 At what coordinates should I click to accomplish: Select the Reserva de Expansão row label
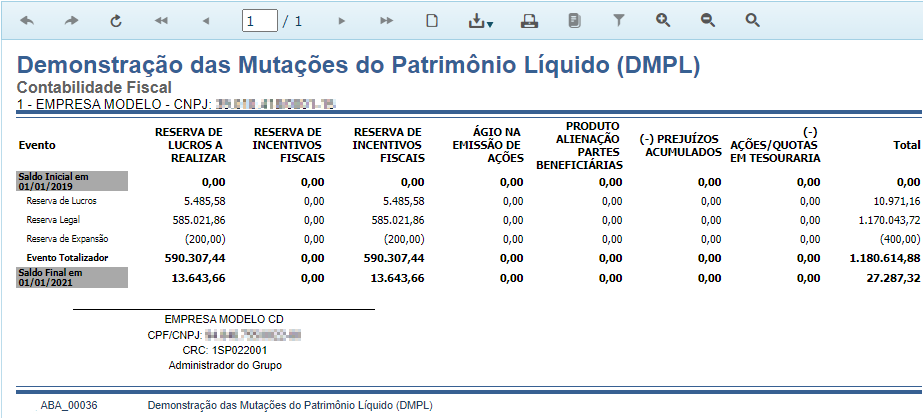[x=67, y=239]
